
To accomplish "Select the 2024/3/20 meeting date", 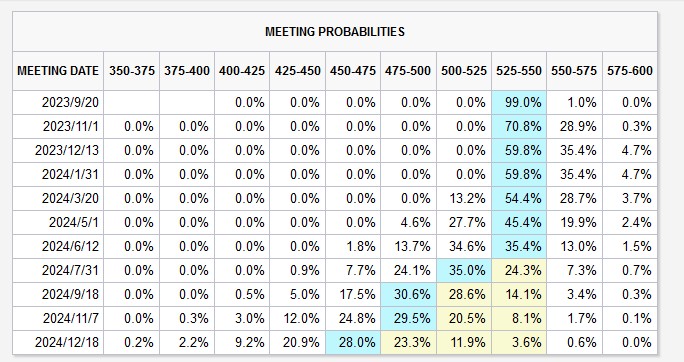I will [70, 198].
